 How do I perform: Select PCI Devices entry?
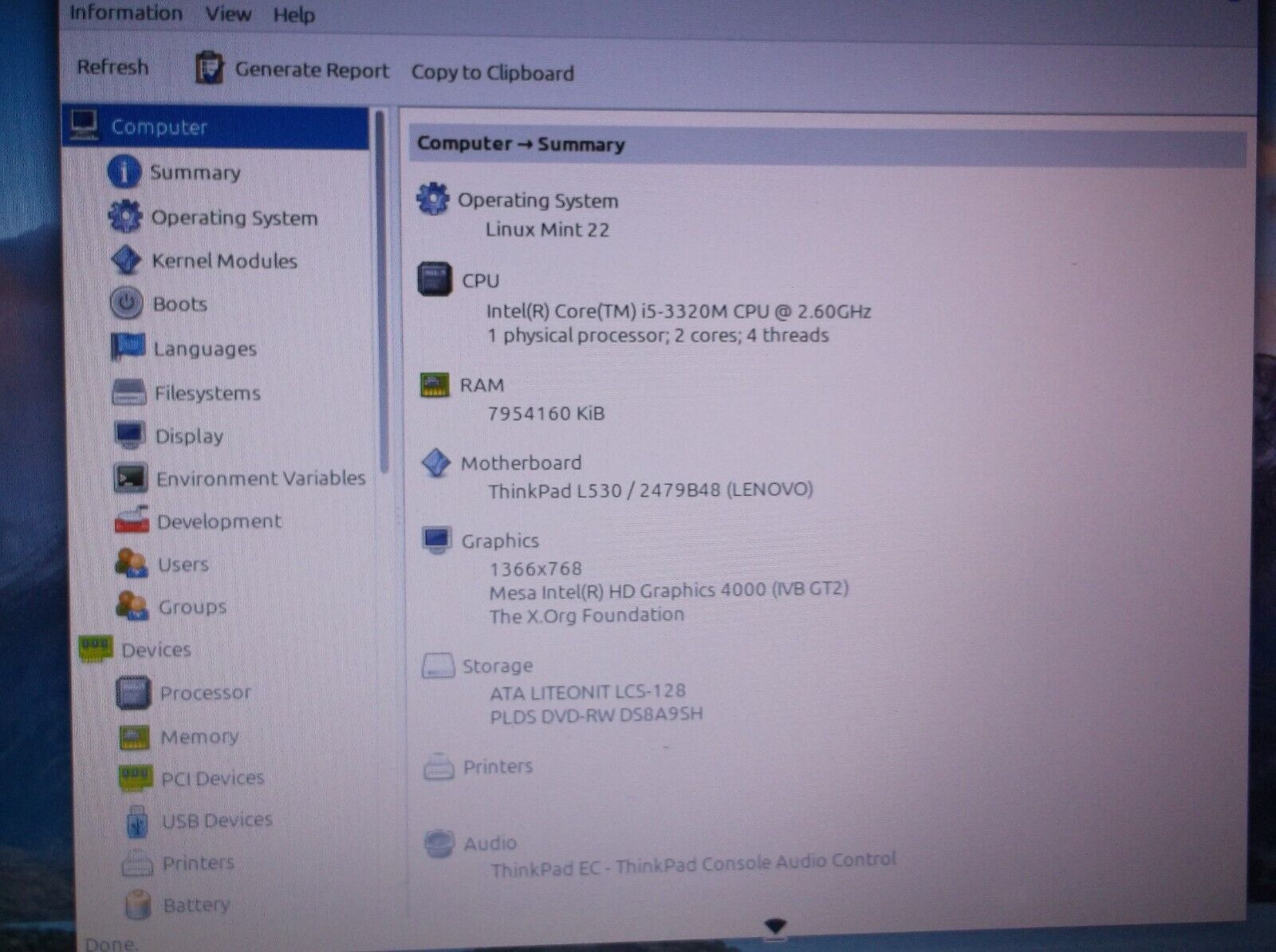[x=213, y=778]
